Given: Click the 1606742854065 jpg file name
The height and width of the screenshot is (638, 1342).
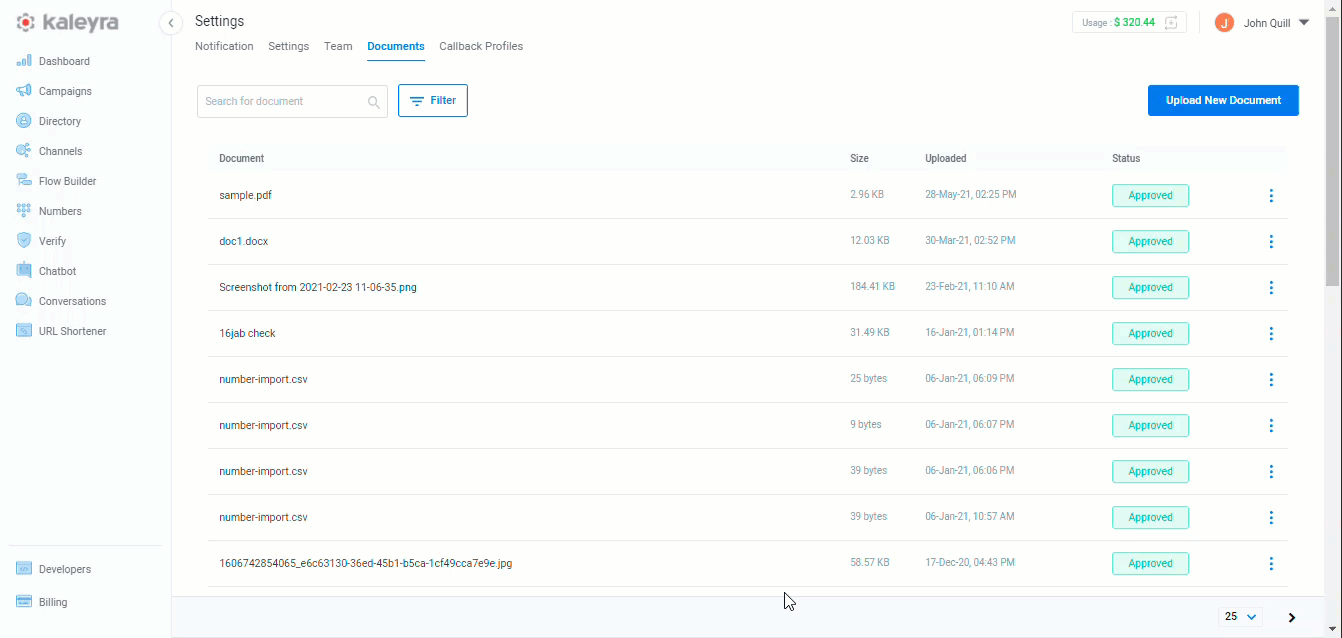Looking at the screenshot, I should point(366,563).
